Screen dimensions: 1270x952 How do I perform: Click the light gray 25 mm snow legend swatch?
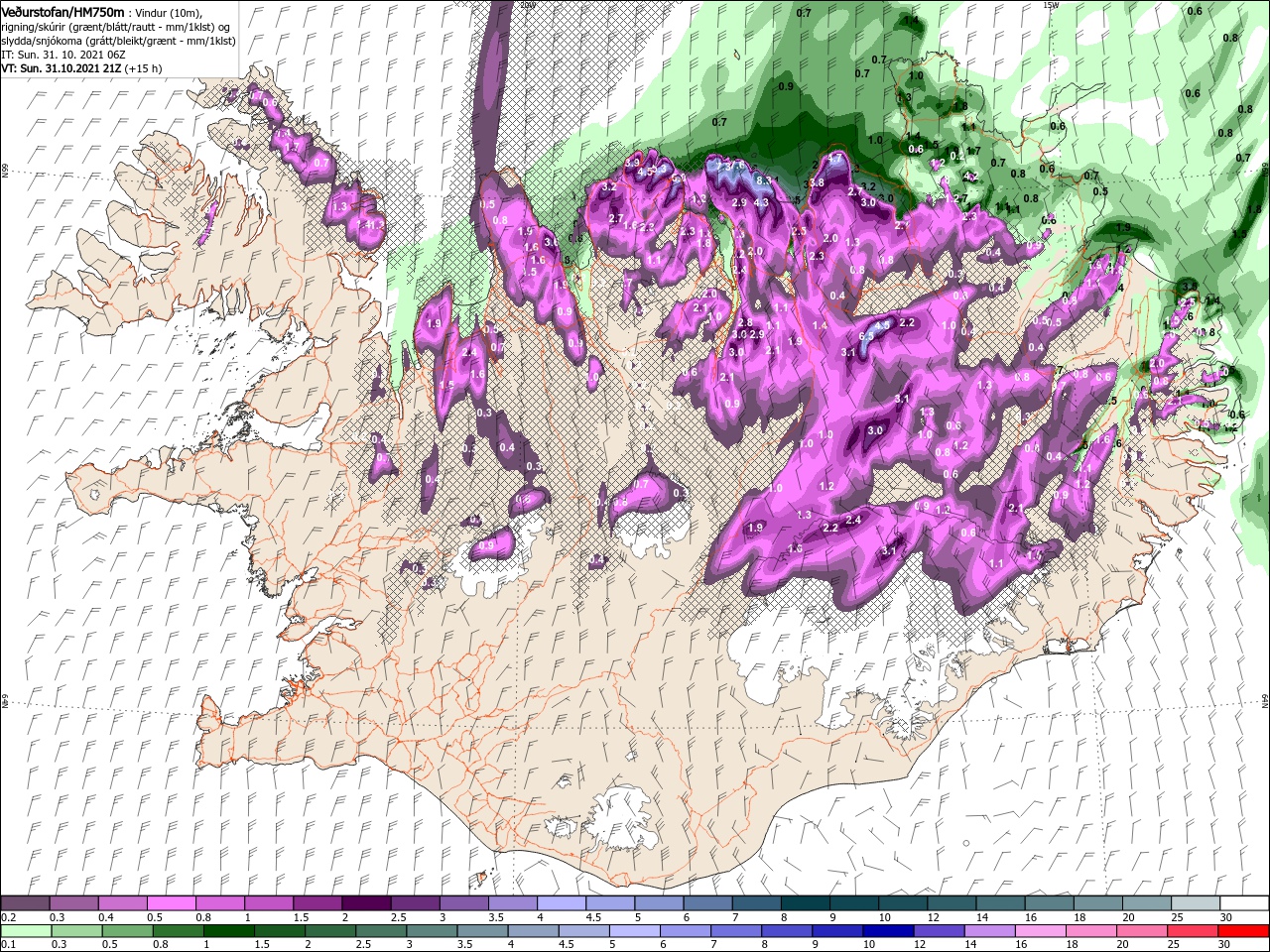click(x=1196, y=902)
